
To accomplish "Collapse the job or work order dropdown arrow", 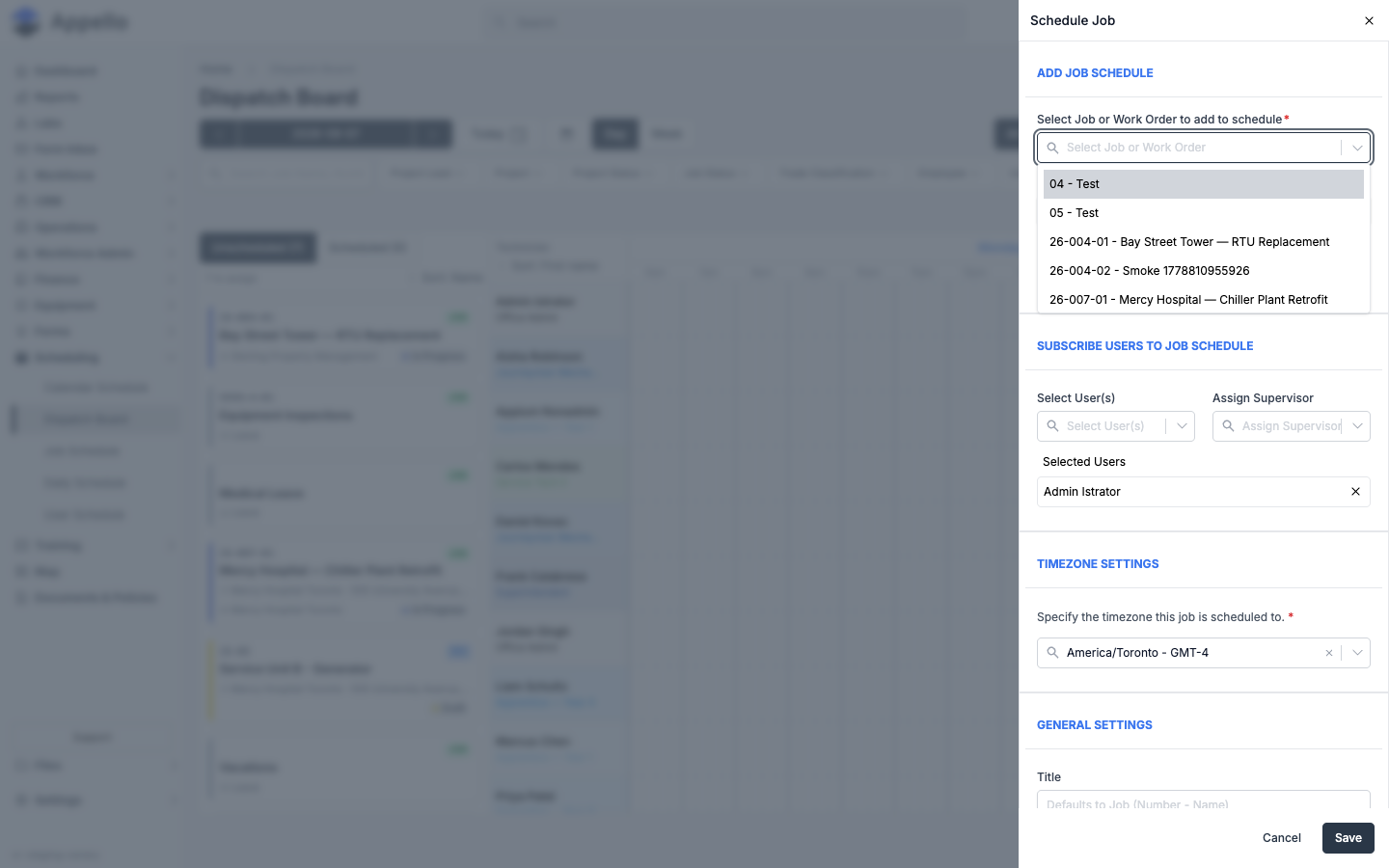I will click(1357, 148).
